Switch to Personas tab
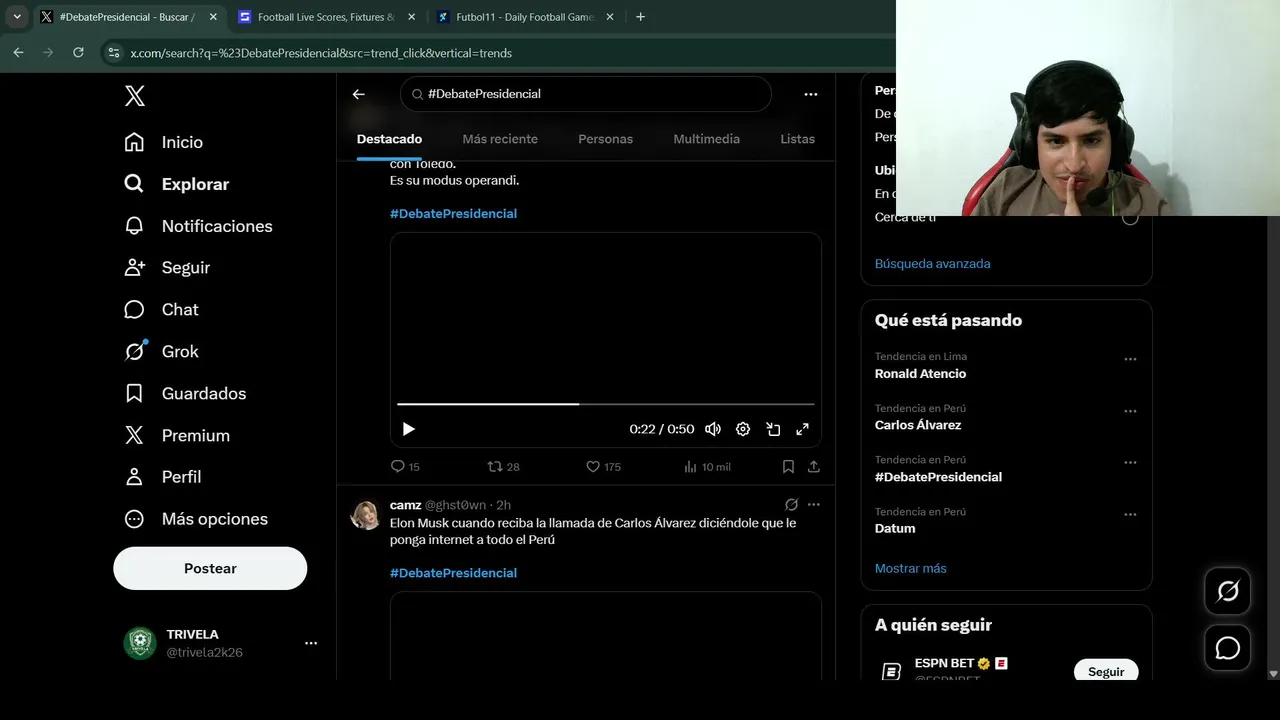1280x720 pixels. tap(605, 139)
